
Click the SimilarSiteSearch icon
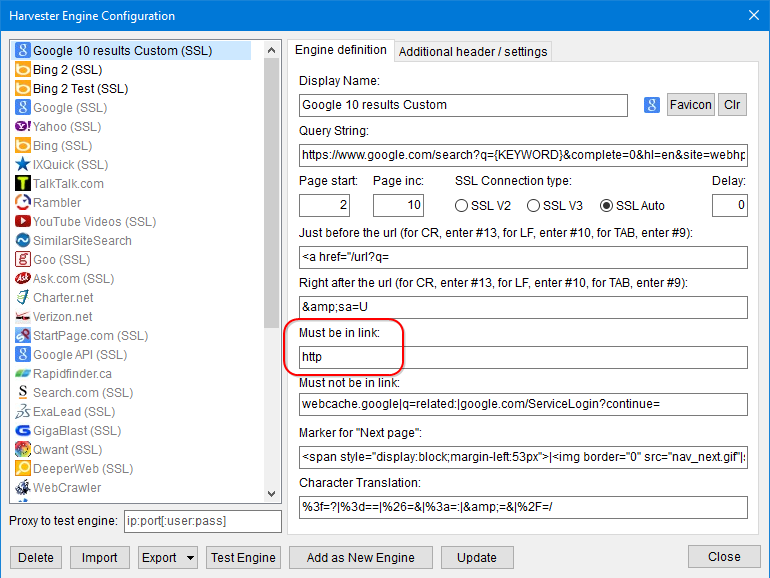pyautogui.click(x=23, y=241)
